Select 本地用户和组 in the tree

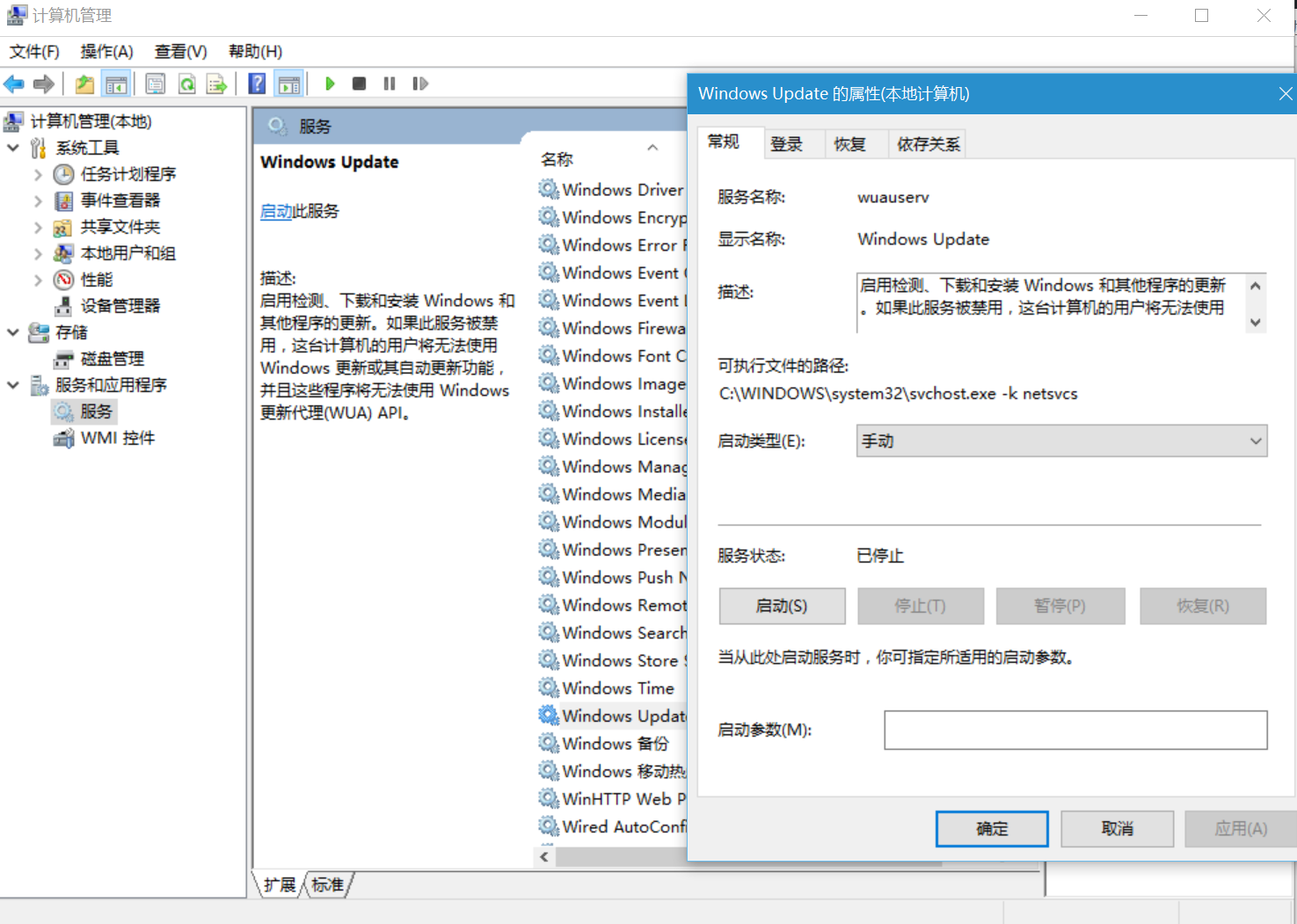click(128, 253)
